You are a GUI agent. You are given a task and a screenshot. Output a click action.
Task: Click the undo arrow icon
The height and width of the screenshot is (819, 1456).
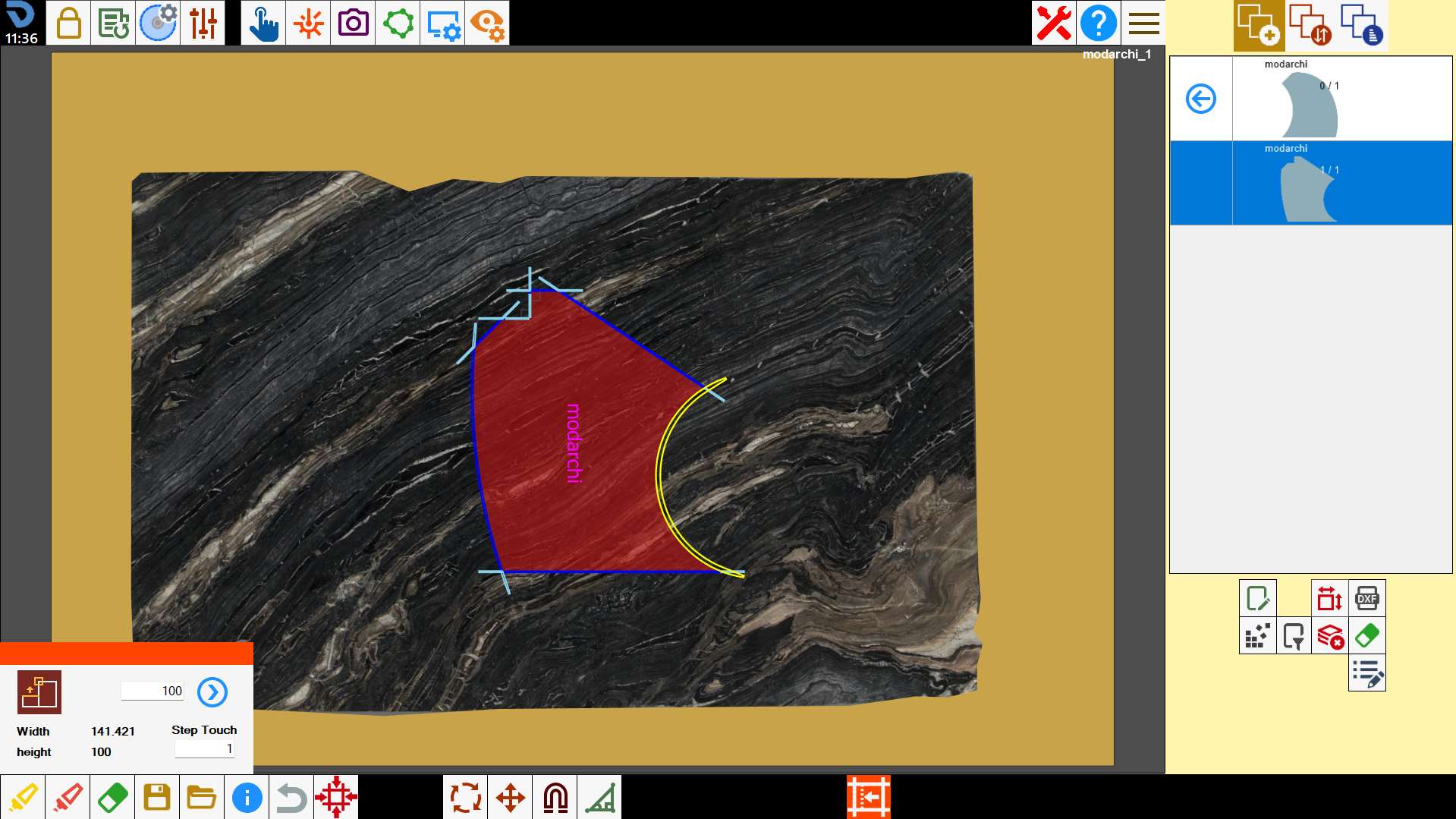(x=291, y=797)
